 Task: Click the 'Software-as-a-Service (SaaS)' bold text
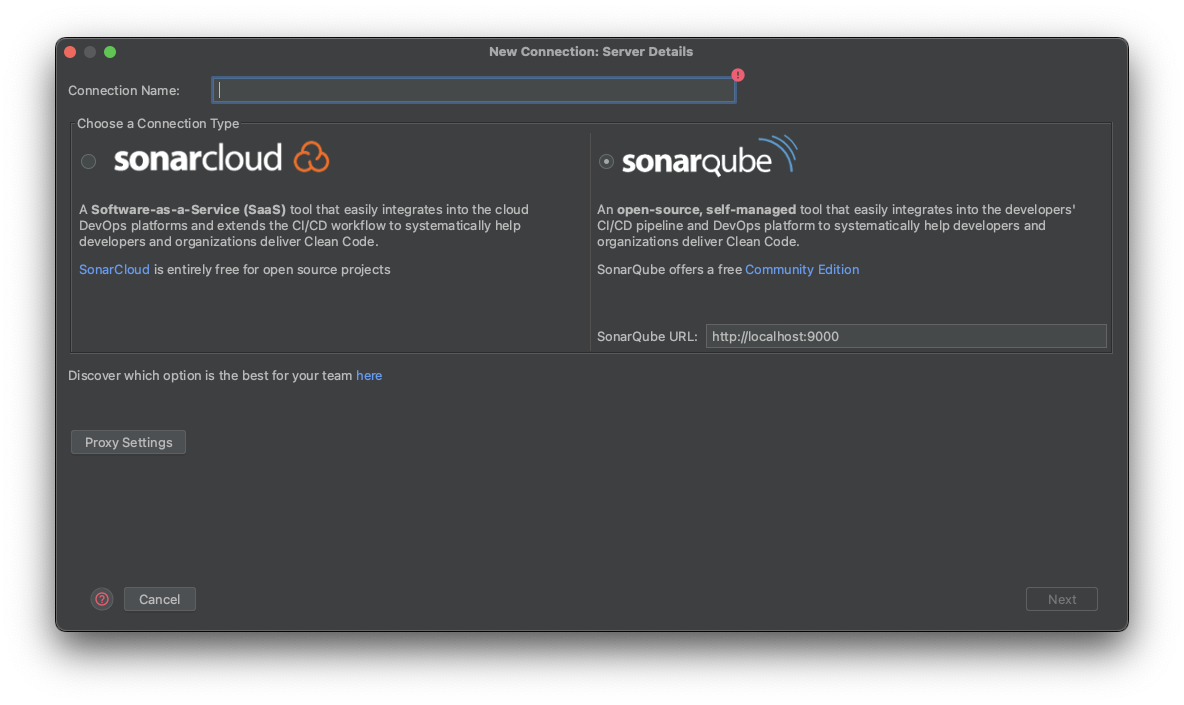(x=188, y=209)
